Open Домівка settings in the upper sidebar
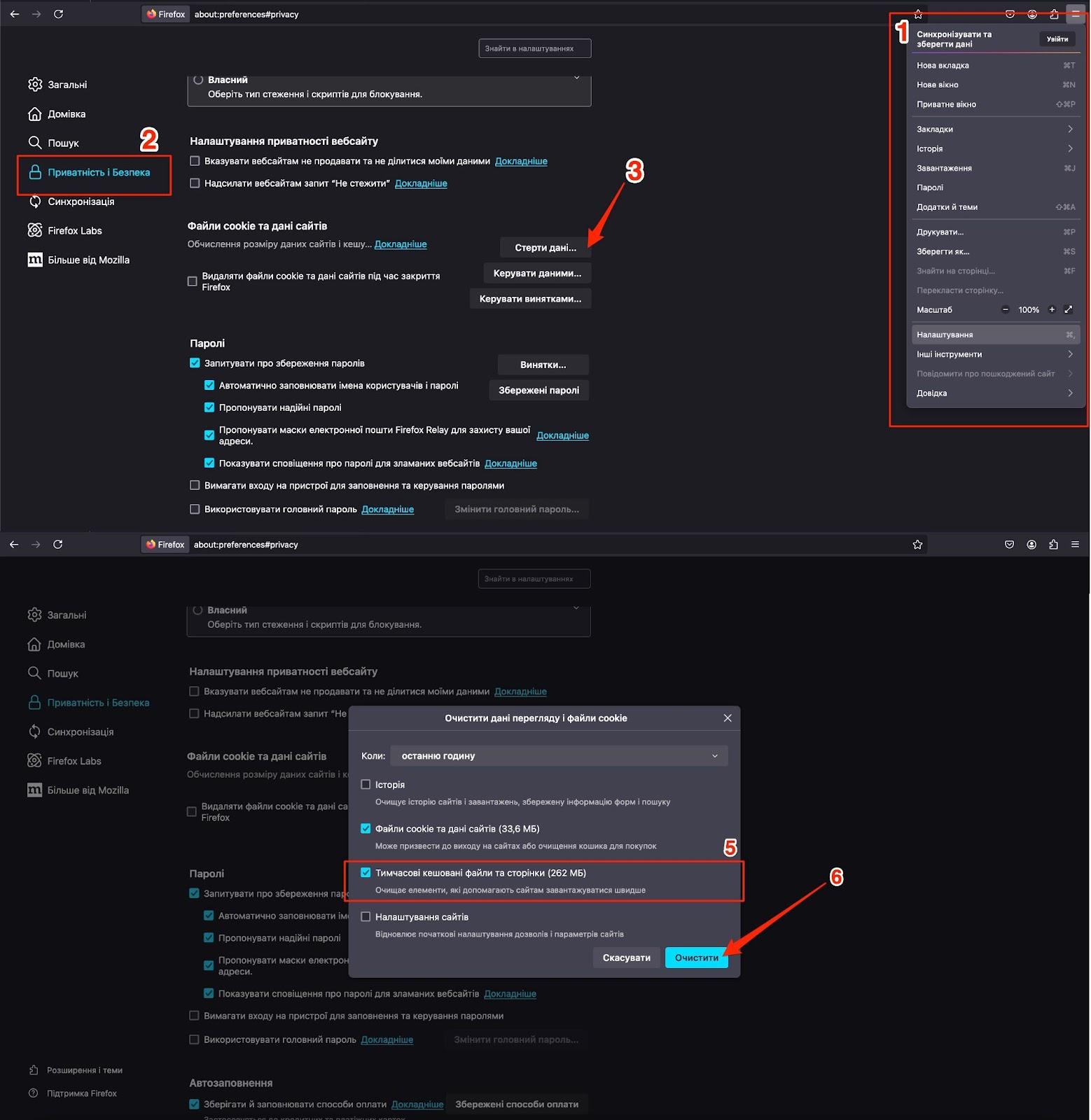Screen dimensions: 1091x1120 (57, 114)
